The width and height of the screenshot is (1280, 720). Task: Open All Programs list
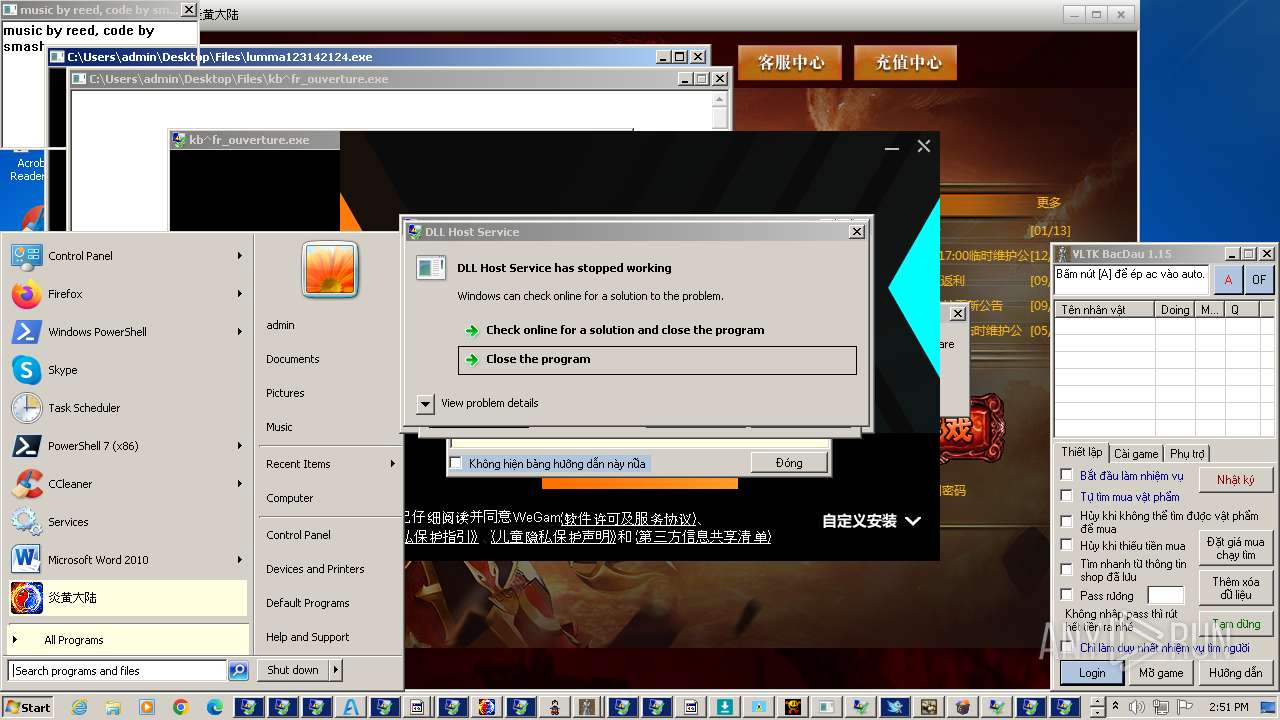point(127,640)
